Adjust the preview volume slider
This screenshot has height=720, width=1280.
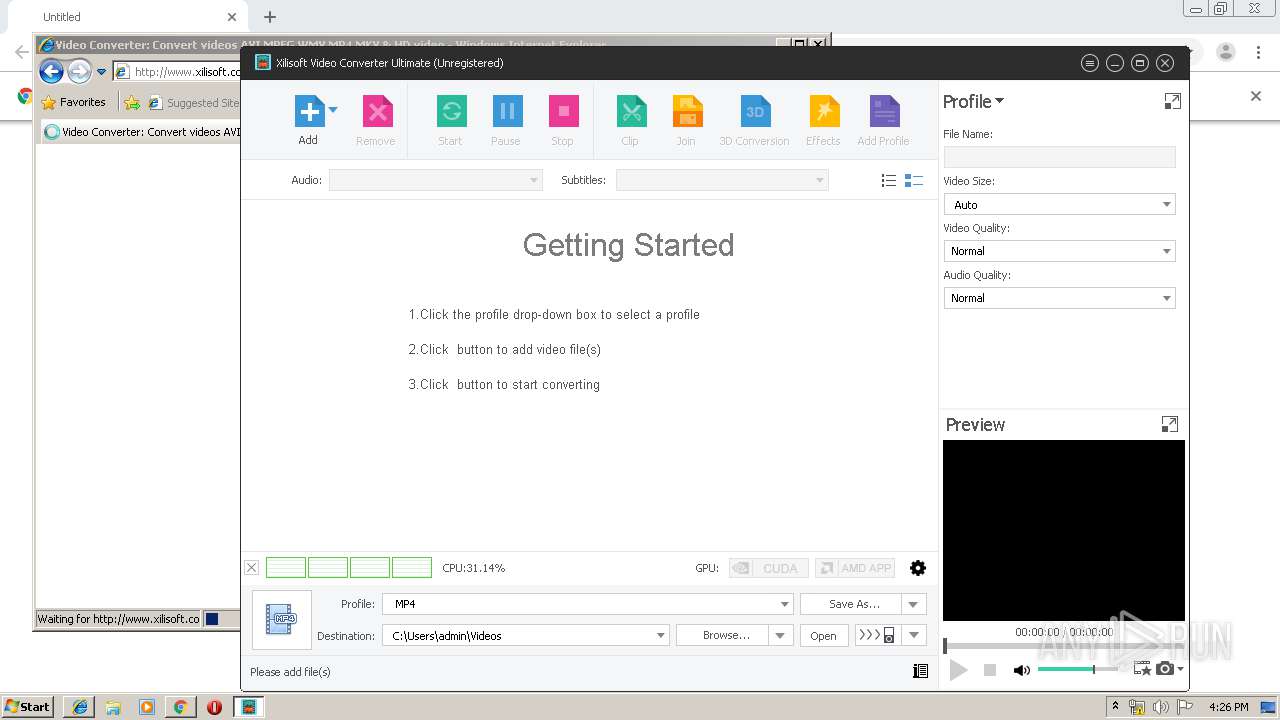click(1078, 669)
